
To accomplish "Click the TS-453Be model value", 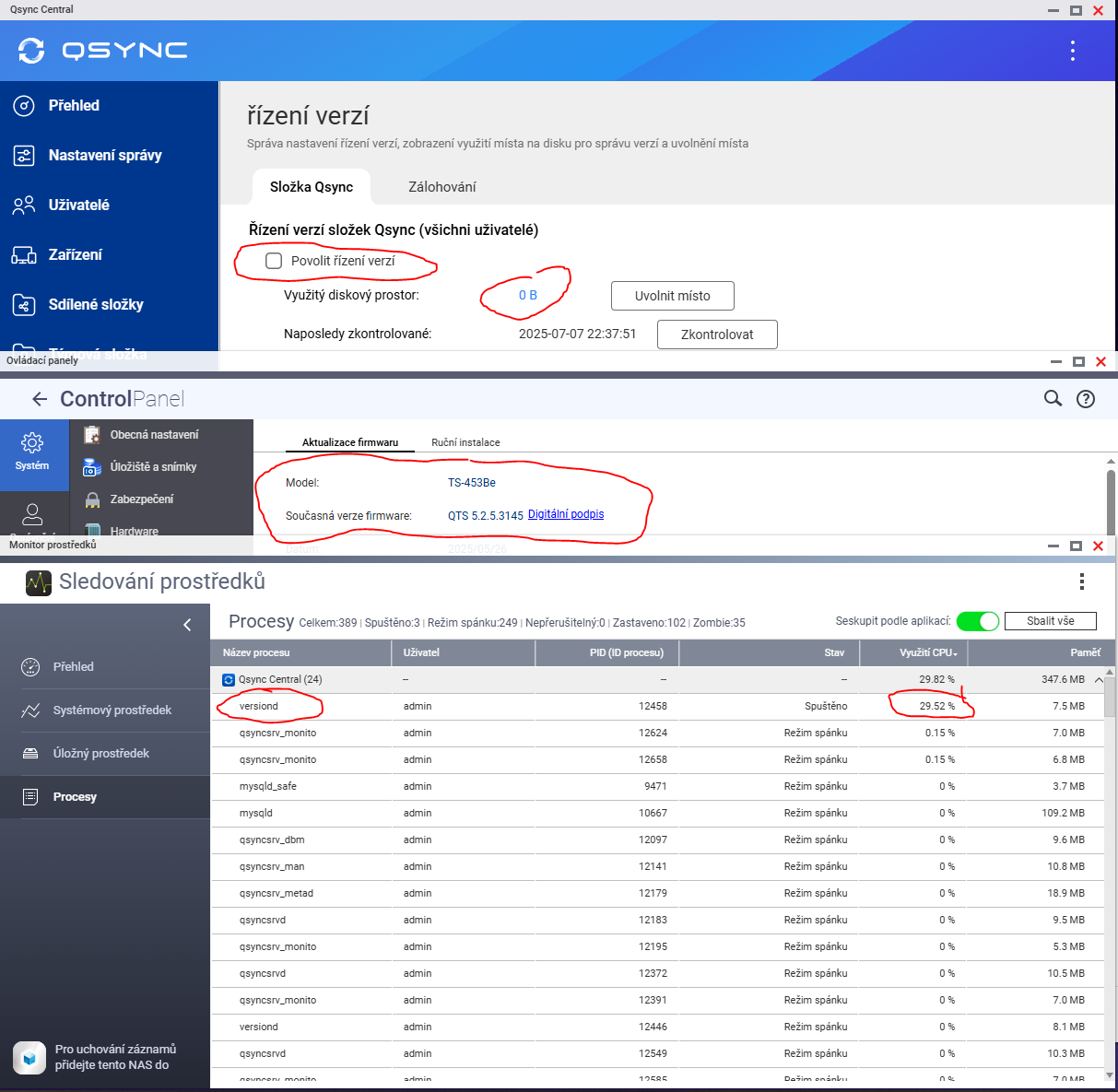I will tap(472, 483).
